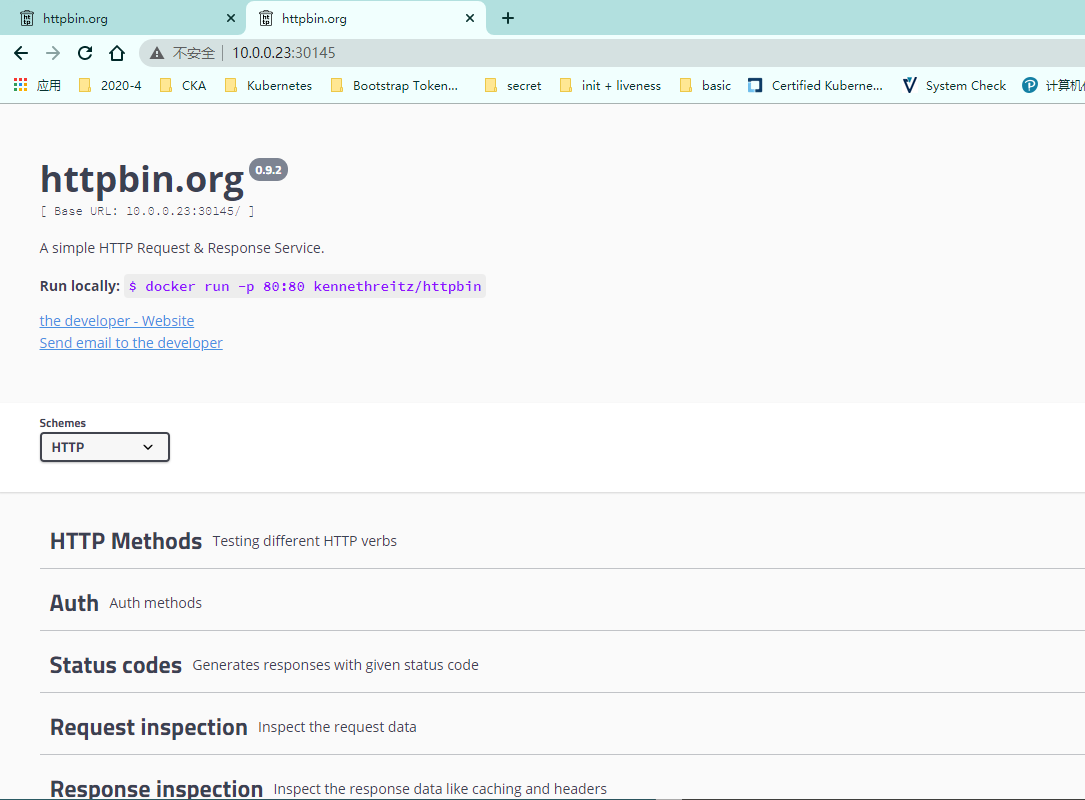Open the secret bookmark folder
Viewport: 1085px width, 800px height.
click(513, 85)
